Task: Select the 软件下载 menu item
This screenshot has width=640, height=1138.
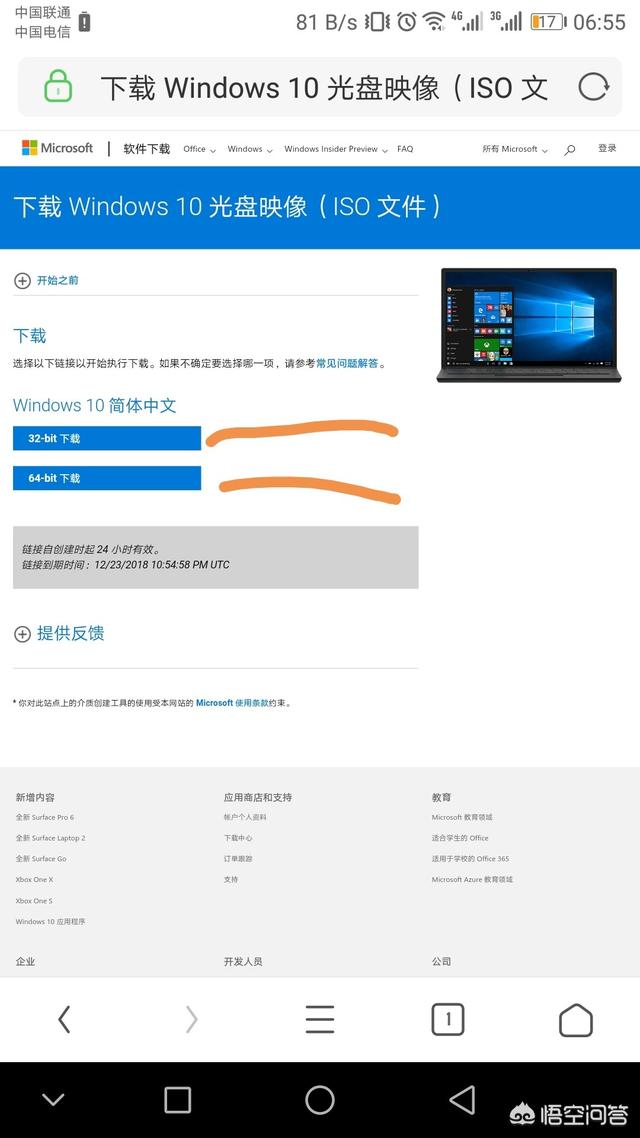Action: pyautogui.click(x=147, y=149)
